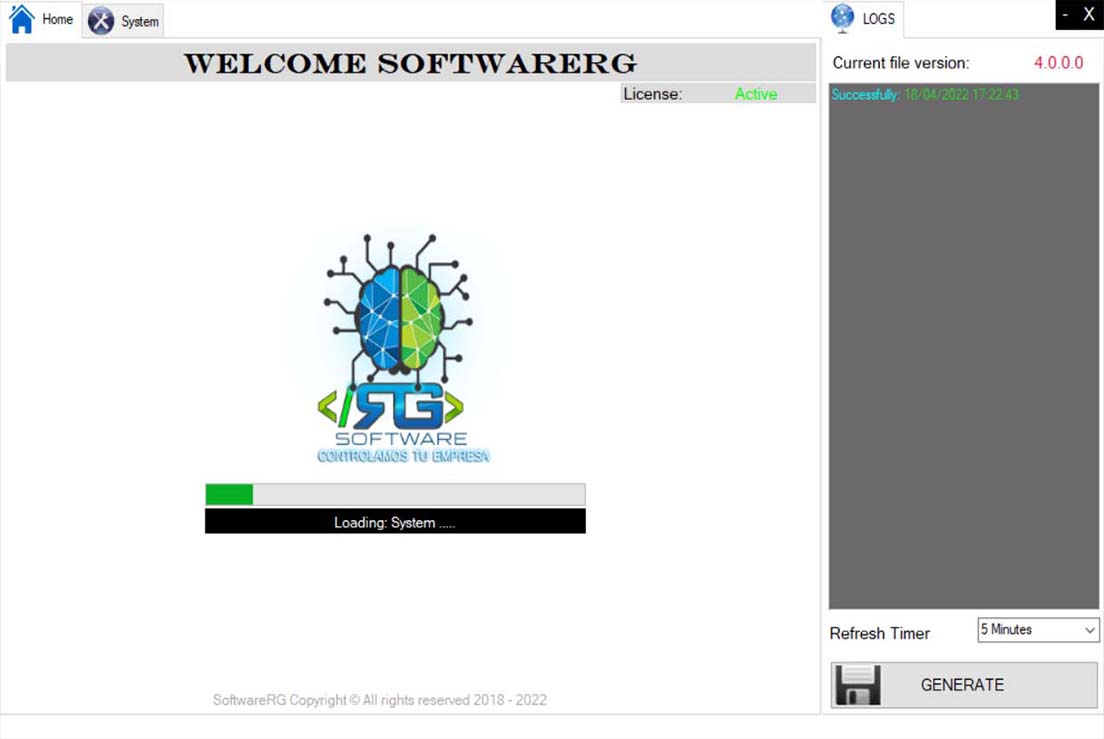Screen dimensions: 1104x739
Task: Open the System tab
Action: [139, 22]
